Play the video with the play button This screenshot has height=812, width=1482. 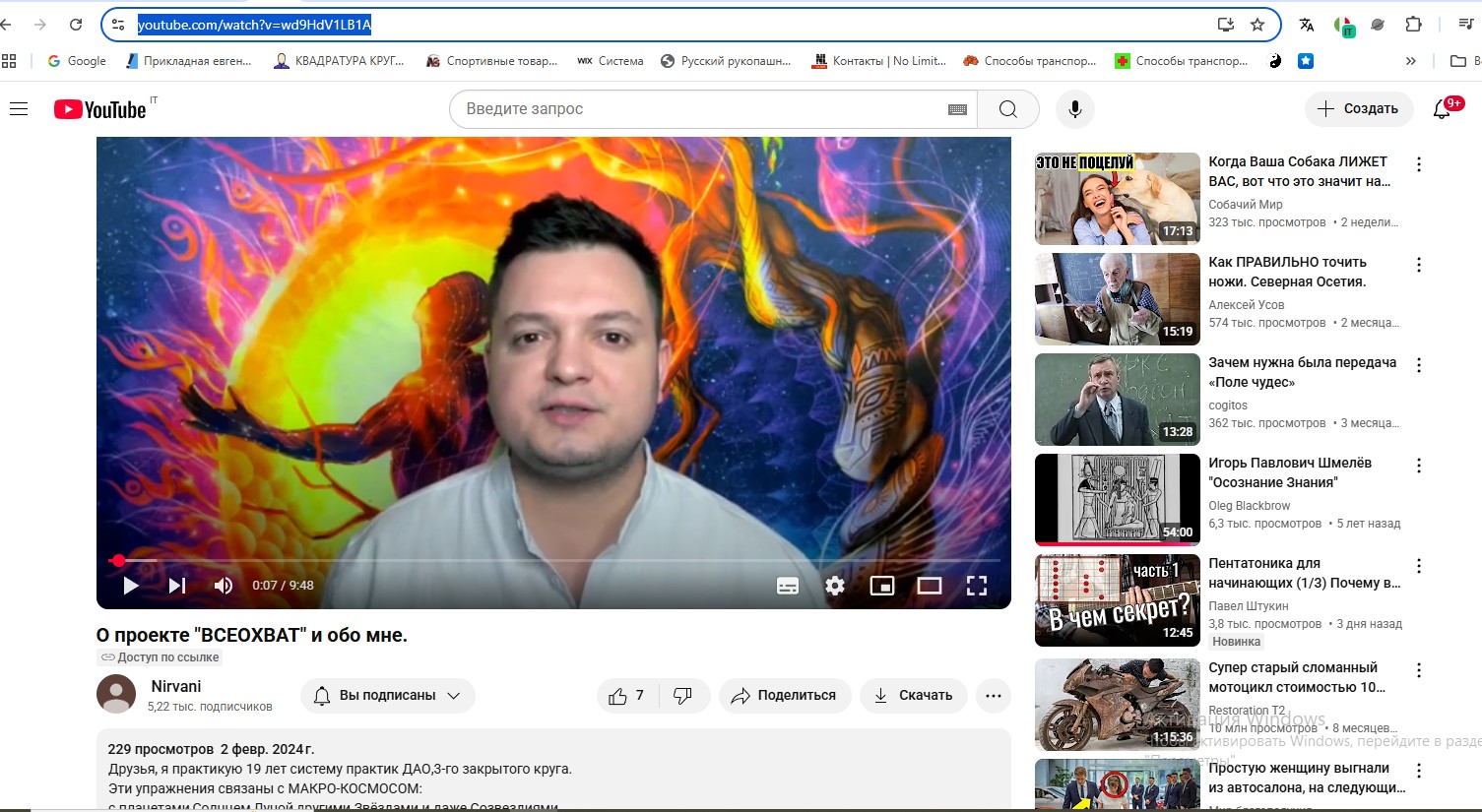131,586
